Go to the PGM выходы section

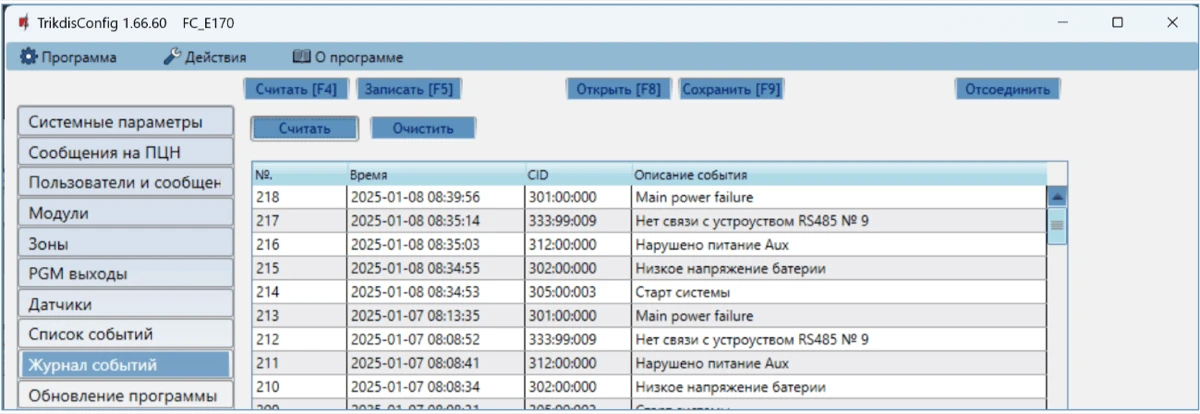(125, 274)
